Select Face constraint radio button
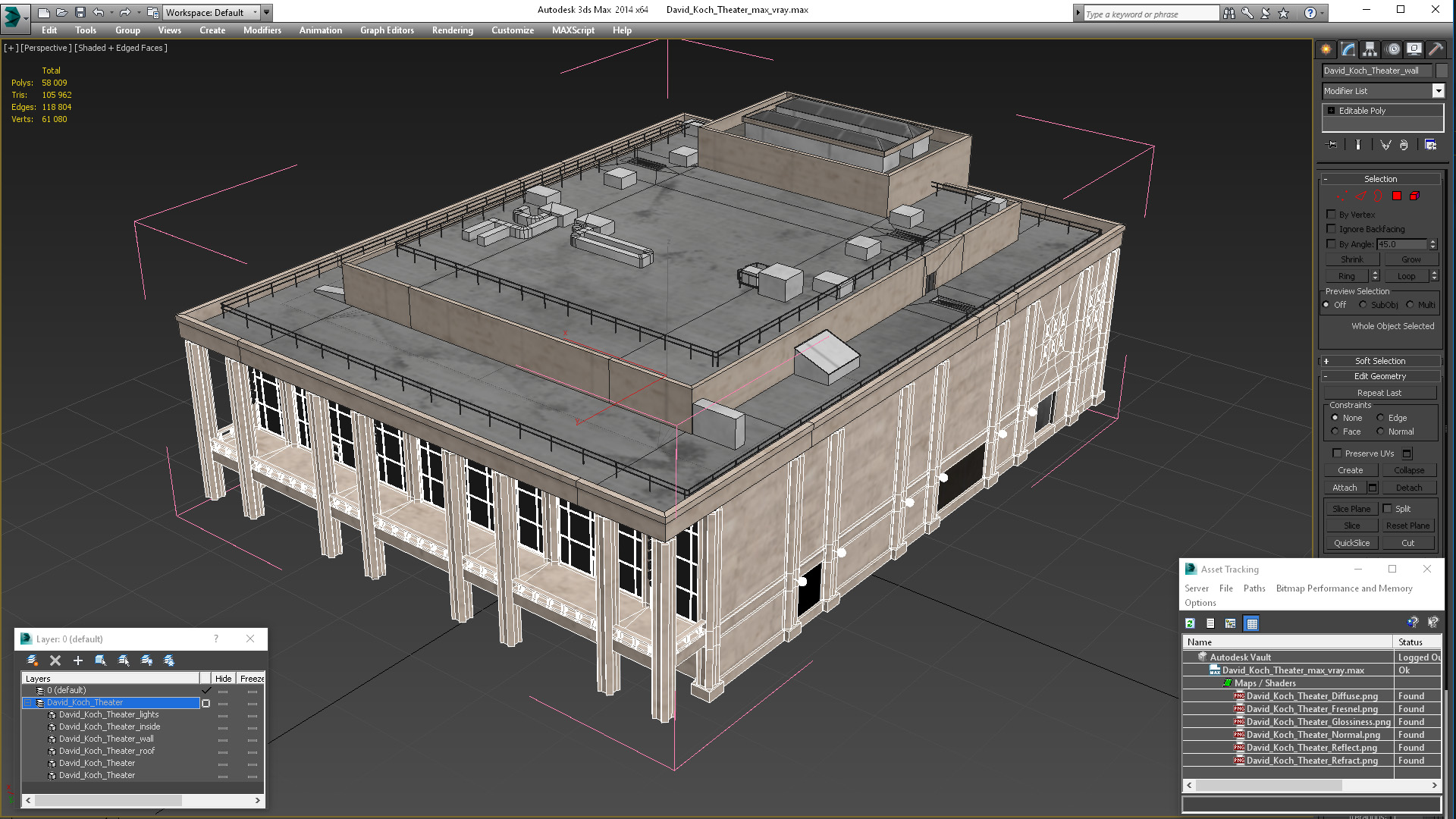The height and width of the screenshot is (819, 1456). 1335,431
